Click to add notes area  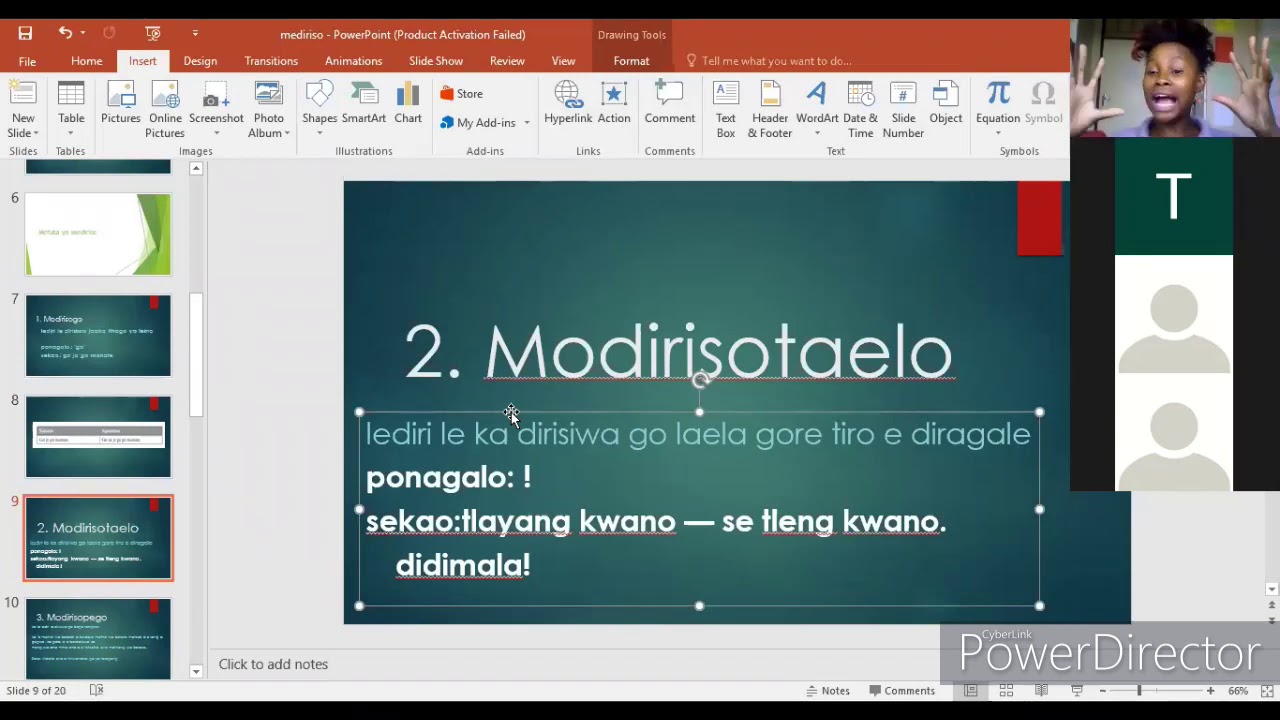[x=273, y=664]
